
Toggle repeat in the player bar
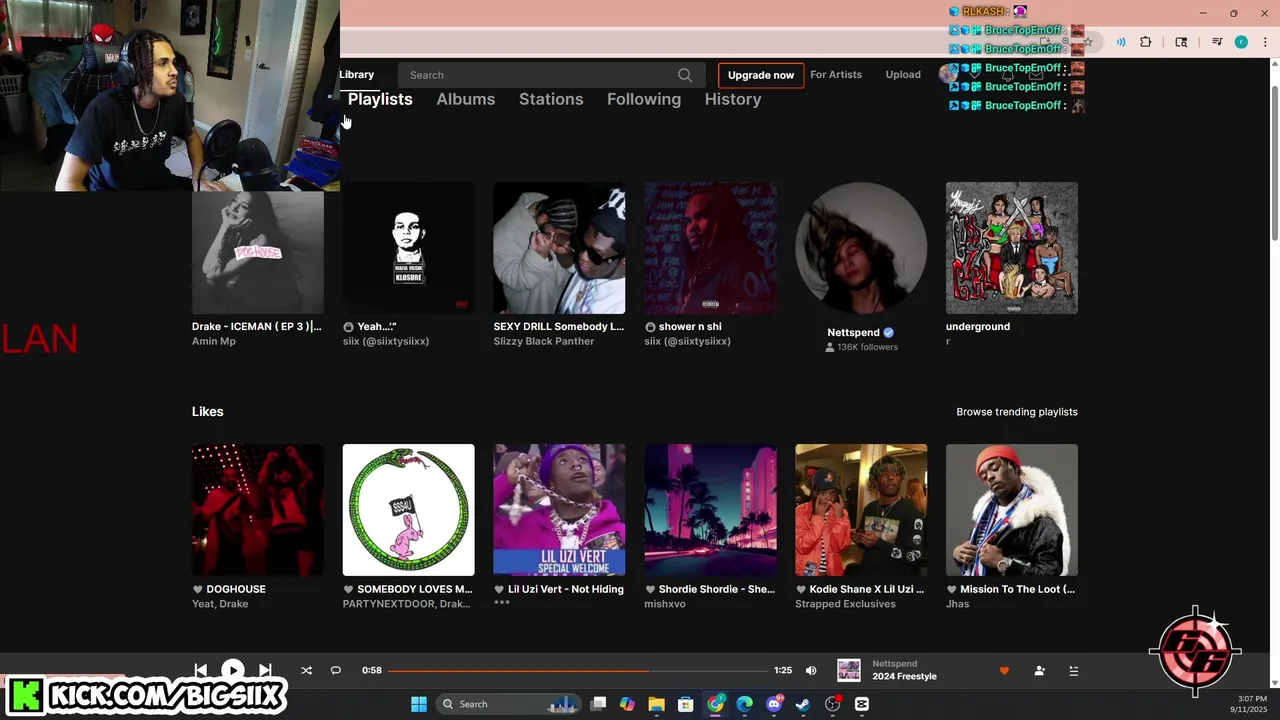click(x=336, y=670)
